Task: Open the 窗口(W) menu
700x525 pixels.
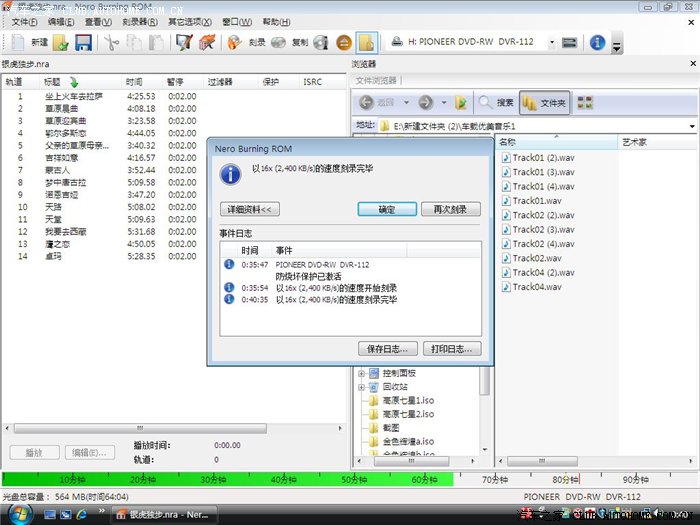Action: tap(237, 22)
